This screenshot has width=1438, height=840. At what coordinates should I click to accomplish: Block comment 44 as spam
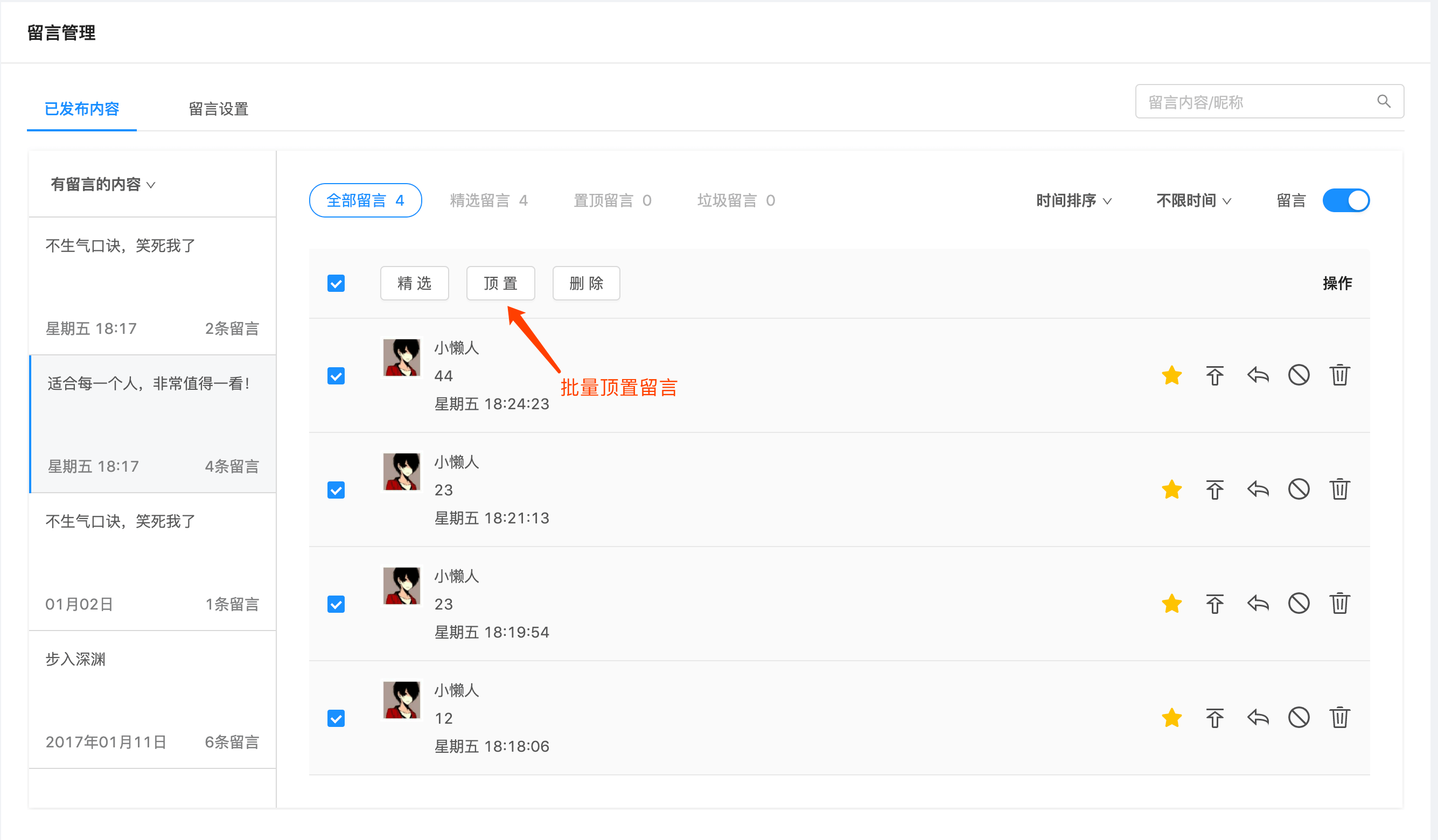(1299, 375)
